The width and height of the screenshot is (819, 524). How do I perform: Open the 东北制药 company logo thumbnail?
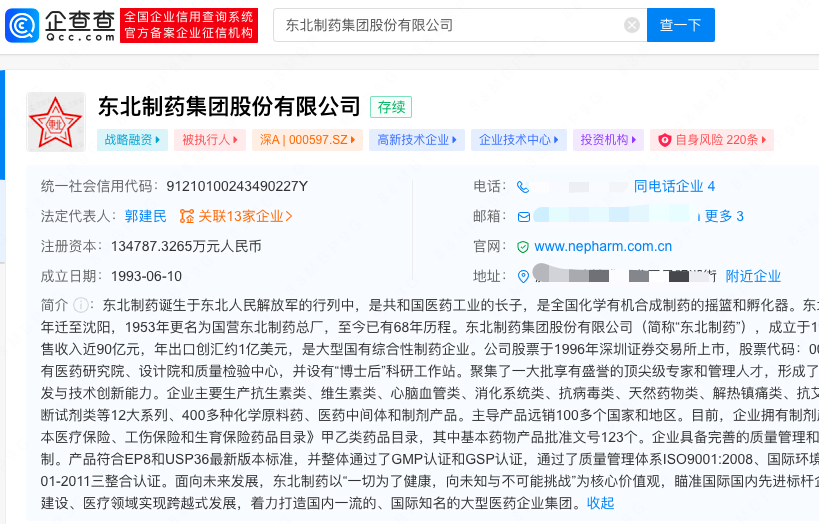56,122
